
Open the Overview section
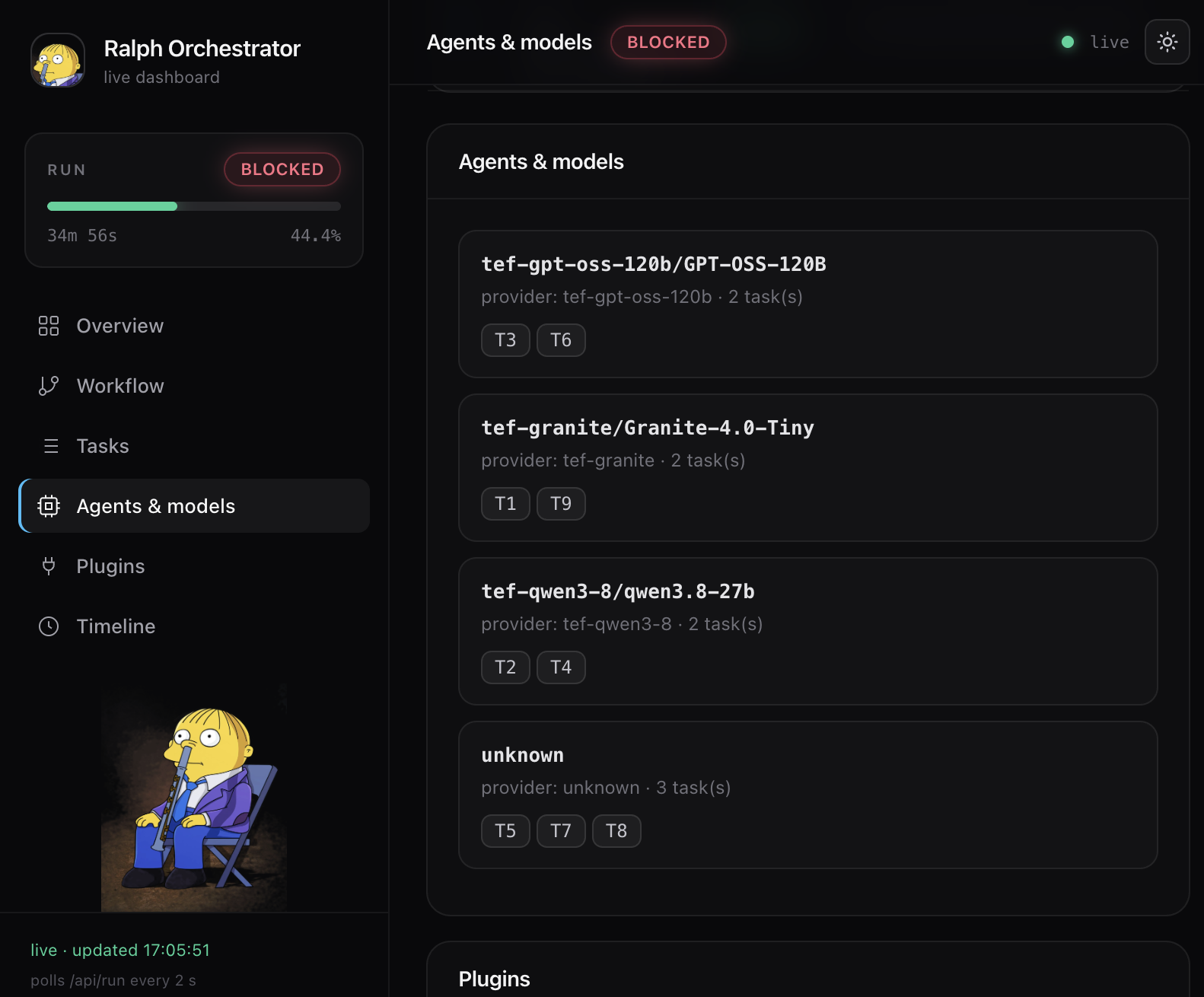[x=195, y=326]
